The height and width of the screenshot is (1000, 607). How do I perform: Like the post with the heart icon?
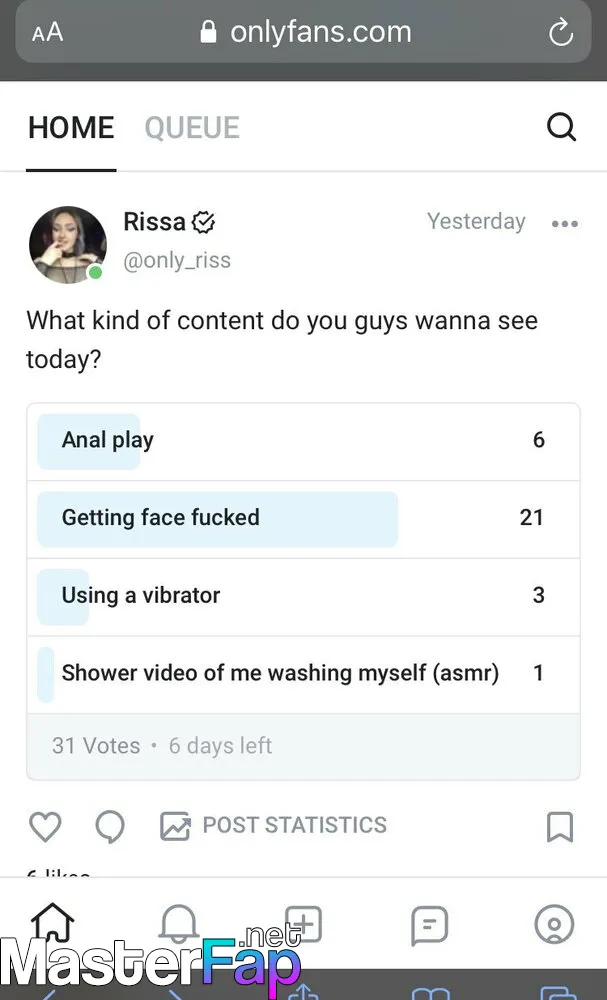tap(45, 827)
